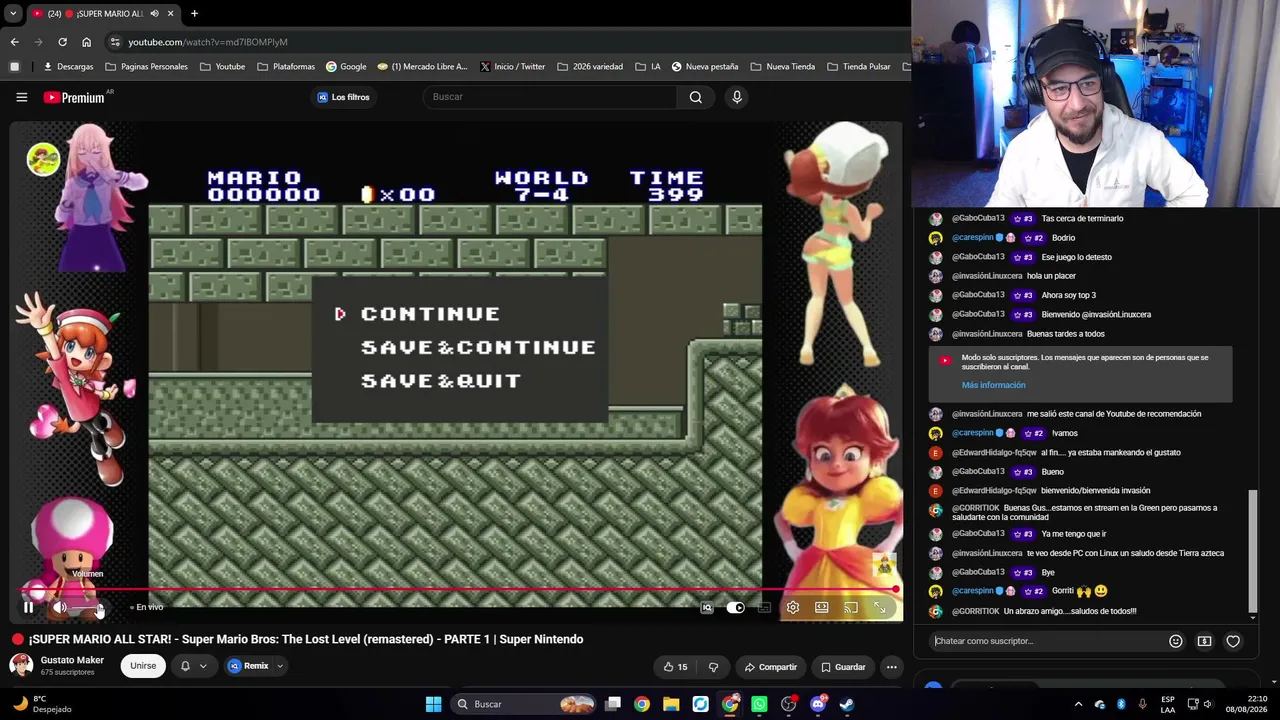Expand the notification bell dropdown
This screenshot has width=1280, height=720.
(x=193, y=666)
